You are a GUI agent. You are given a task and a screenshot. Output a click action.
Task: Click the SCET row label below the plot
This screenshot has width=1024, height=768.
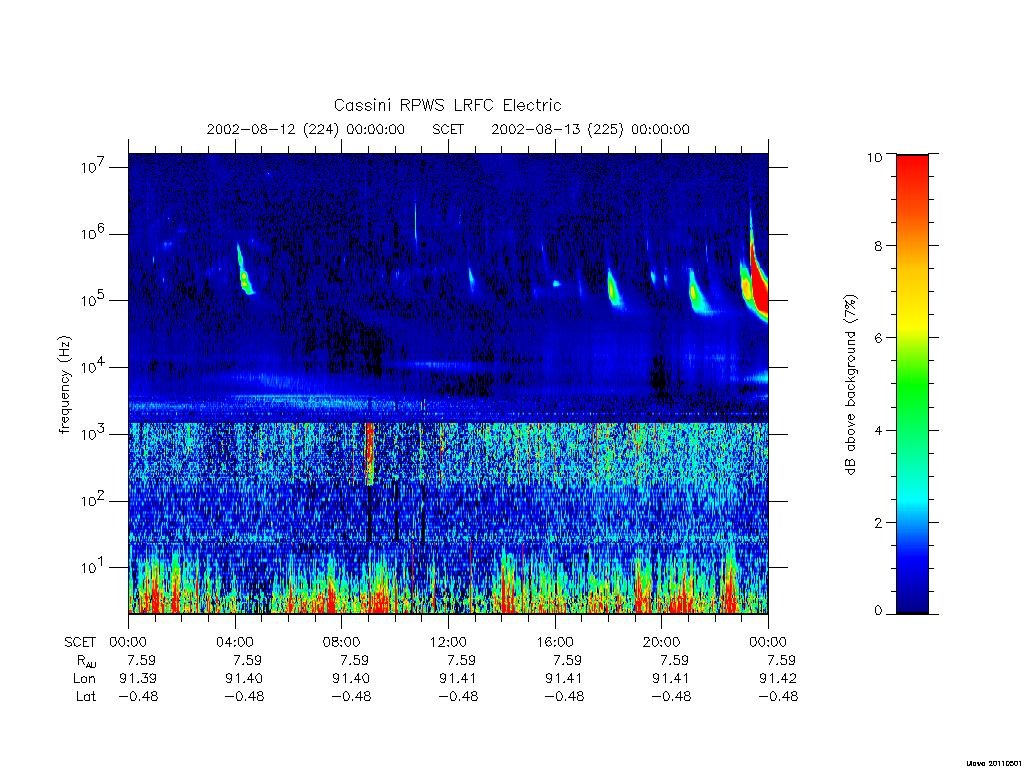click(x=80, y=643)
